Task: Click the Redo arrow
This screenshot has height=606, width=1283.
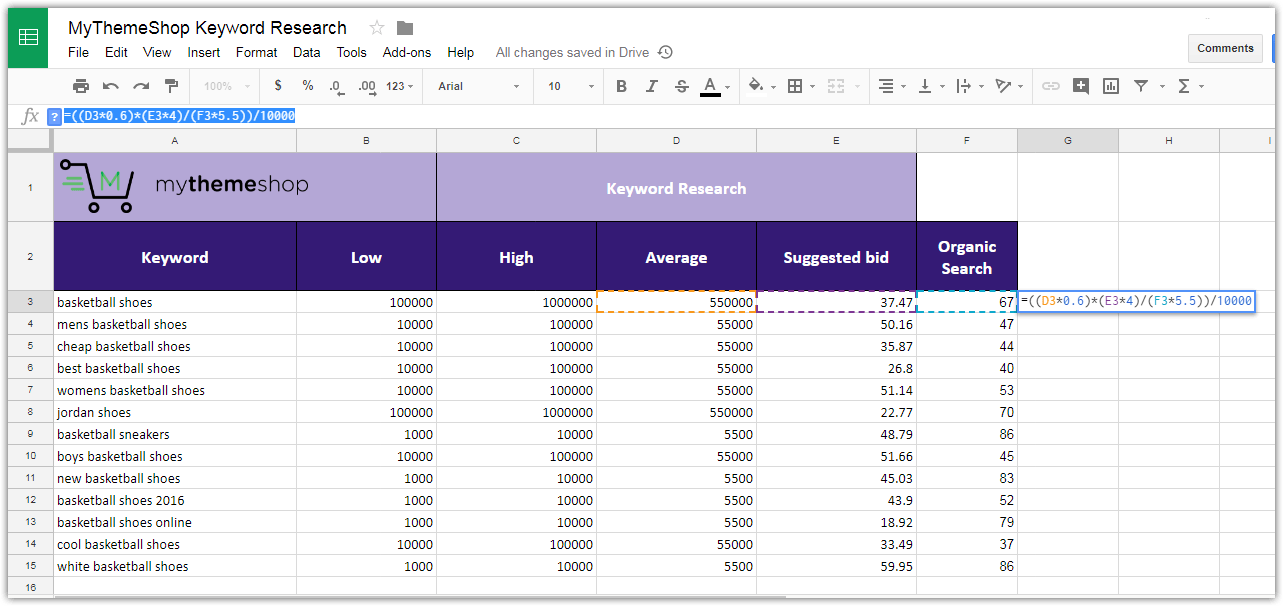Action: (x=141, y=86)
